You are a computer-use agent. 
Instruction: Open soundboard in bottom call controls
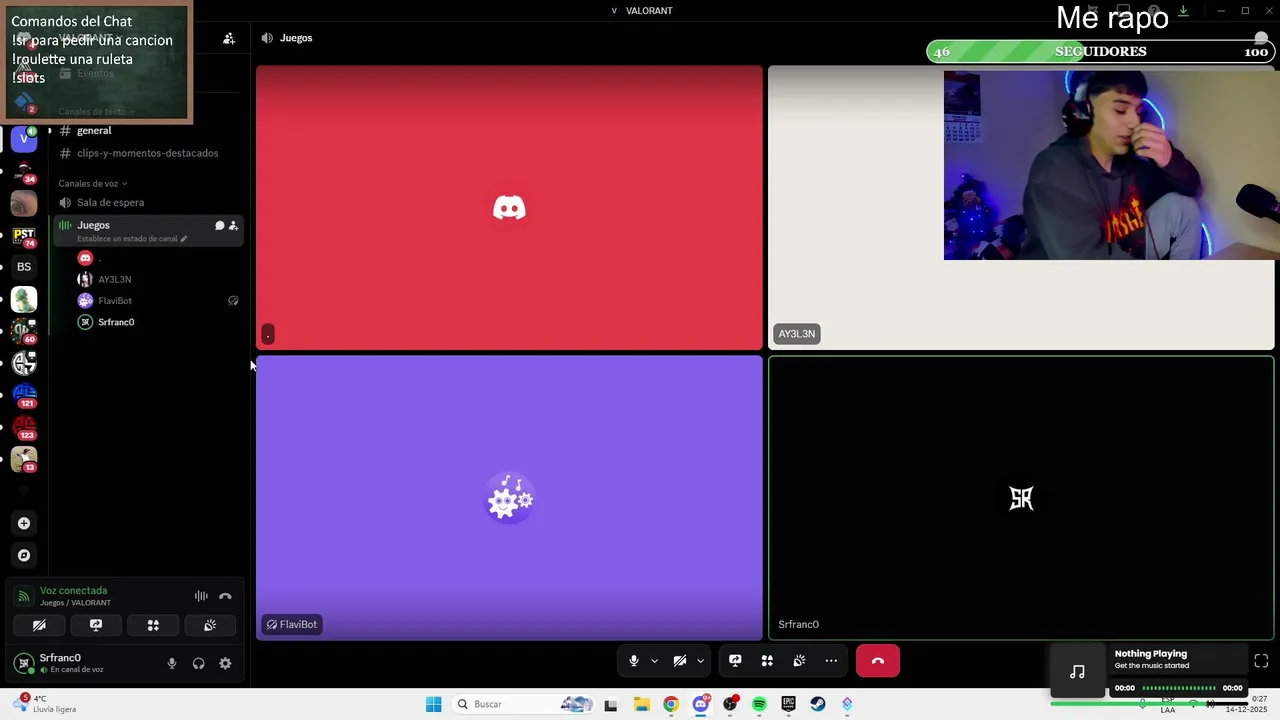click(799, 661)
